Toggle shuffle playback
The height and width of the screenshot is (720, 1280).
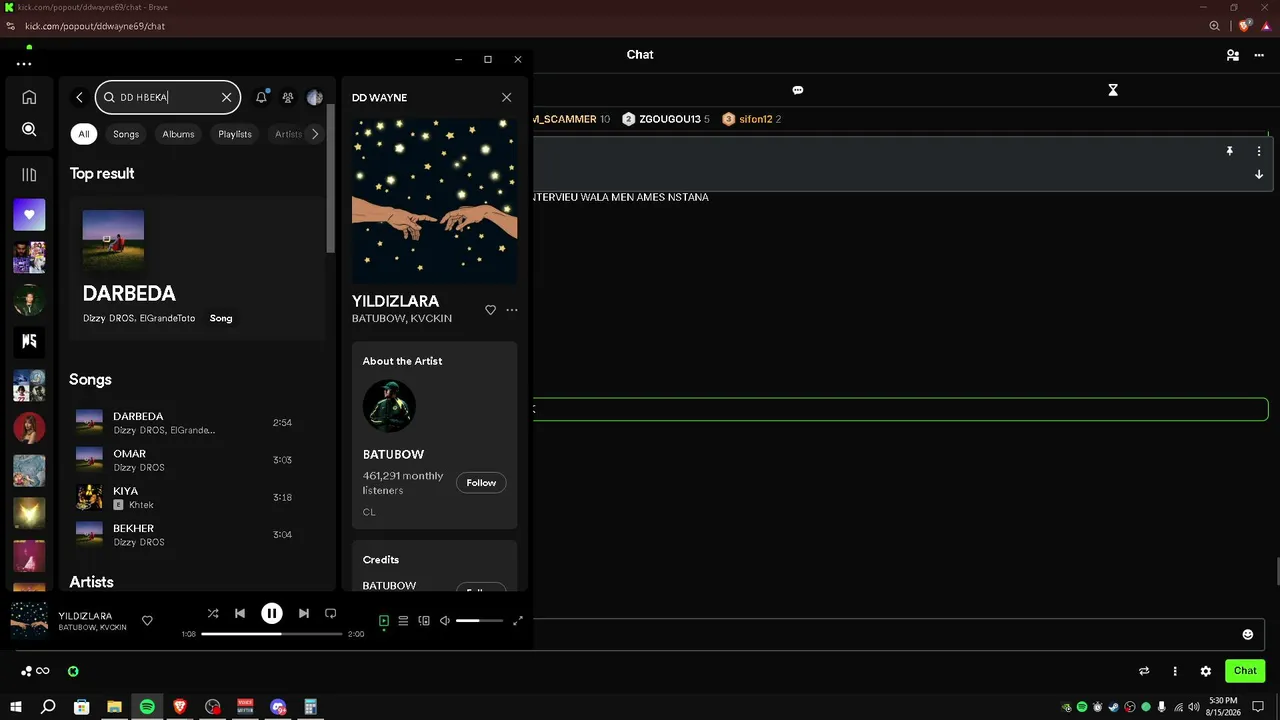pyautogui.click(x=213, y=613)
